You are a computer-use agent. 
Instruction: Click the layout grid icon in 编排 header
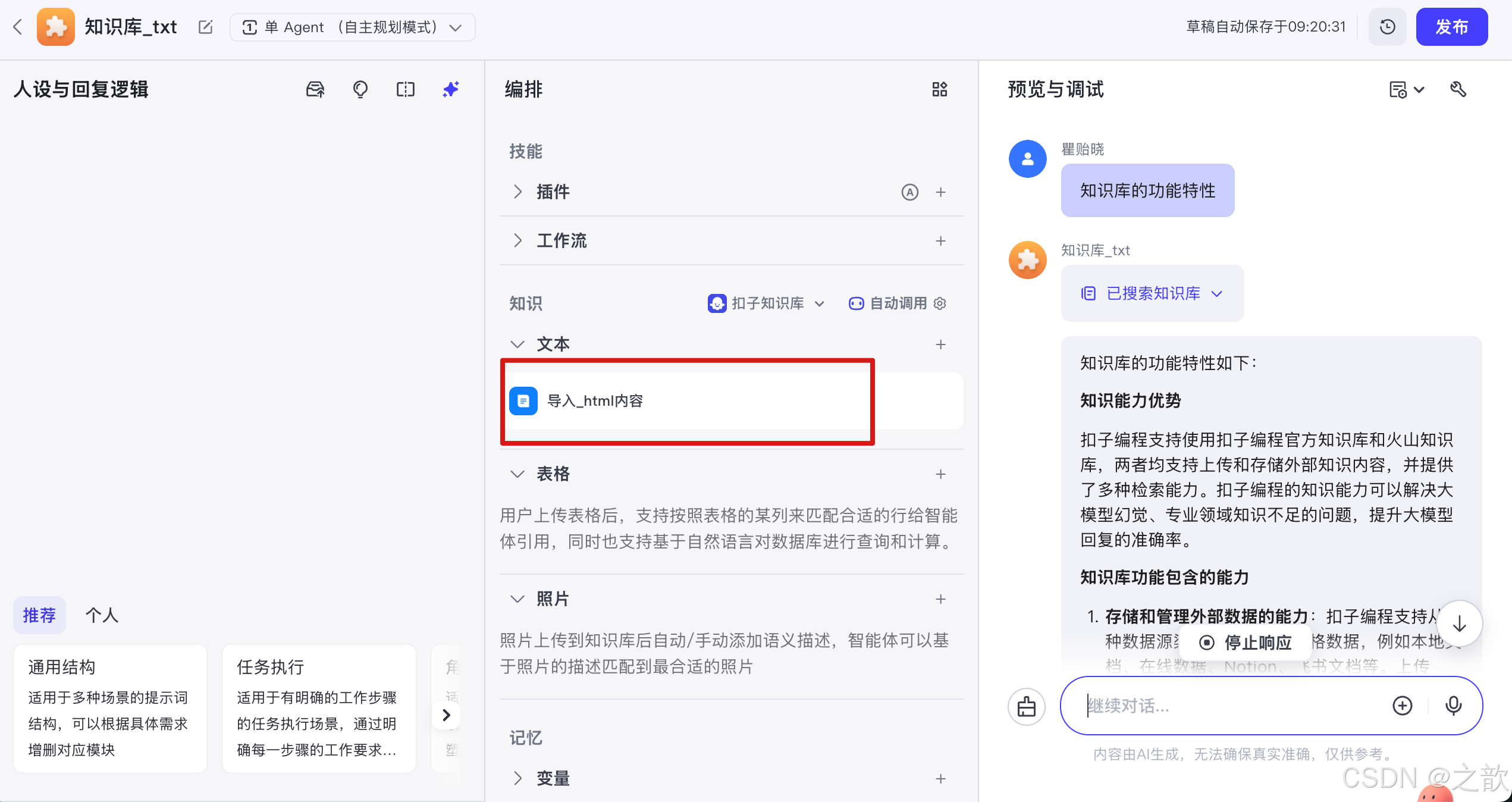940,90
